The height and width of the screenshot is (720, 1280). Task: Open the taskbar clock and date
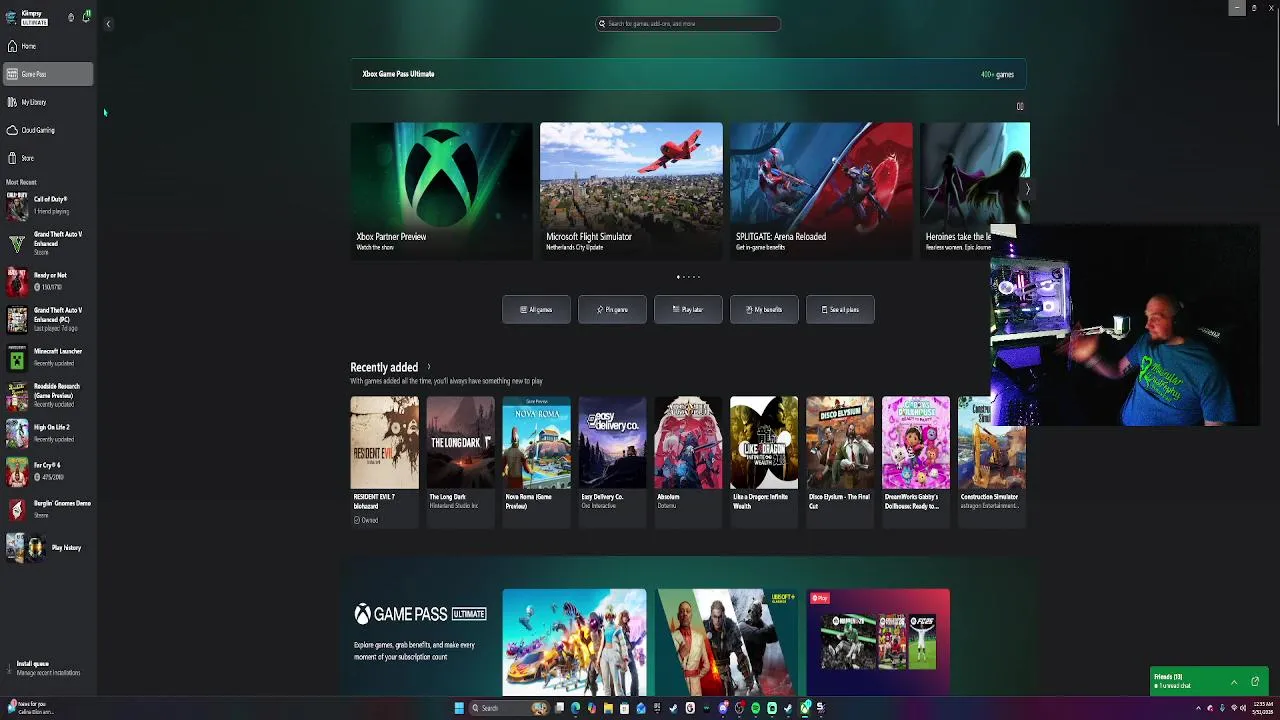coord(1263,708)
